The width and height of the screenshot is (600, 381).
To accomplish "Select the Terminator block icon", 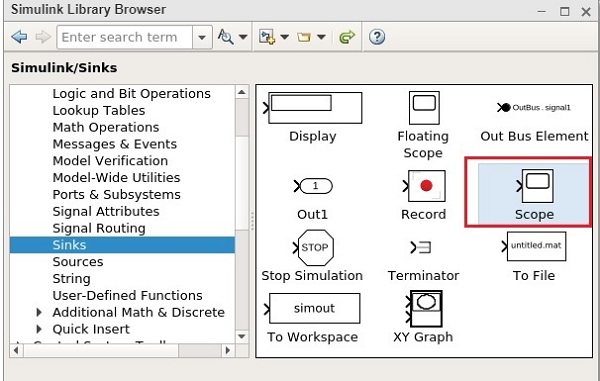I will 421,247.
